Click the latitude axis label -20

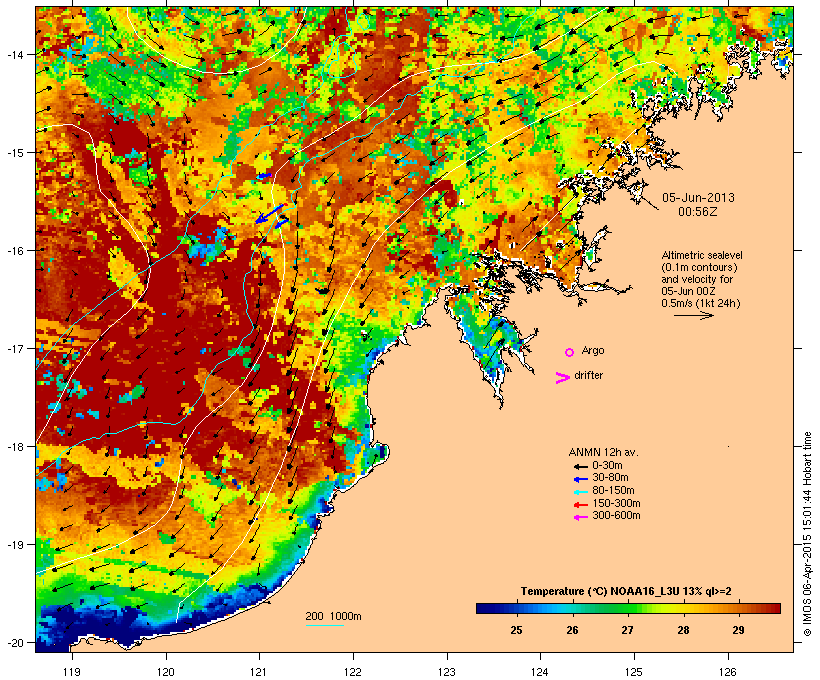click(x=15, y=642)
